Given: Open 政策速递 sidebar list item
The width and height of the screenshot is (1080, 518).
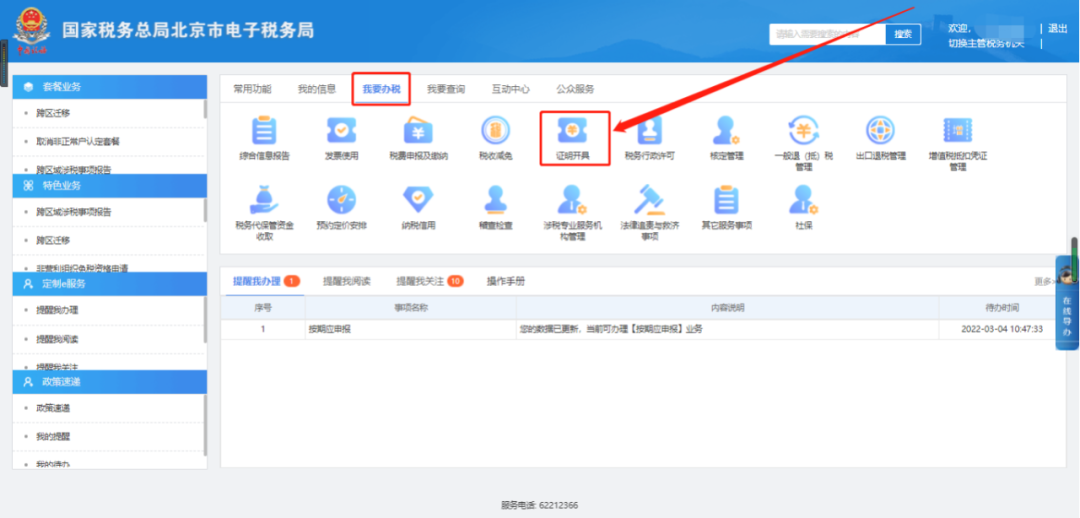Looking at the screenshot, I should tap(53, 408).
